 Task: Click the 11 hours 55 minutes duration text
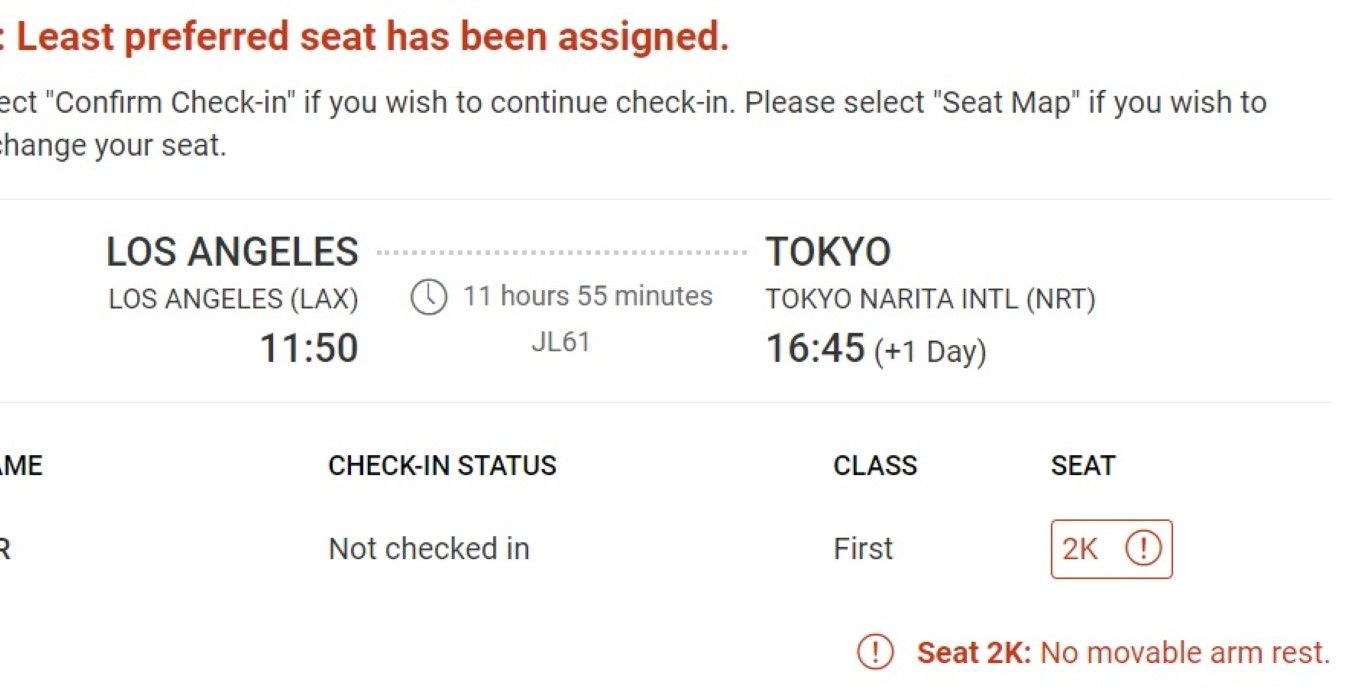tap(588, 296)
